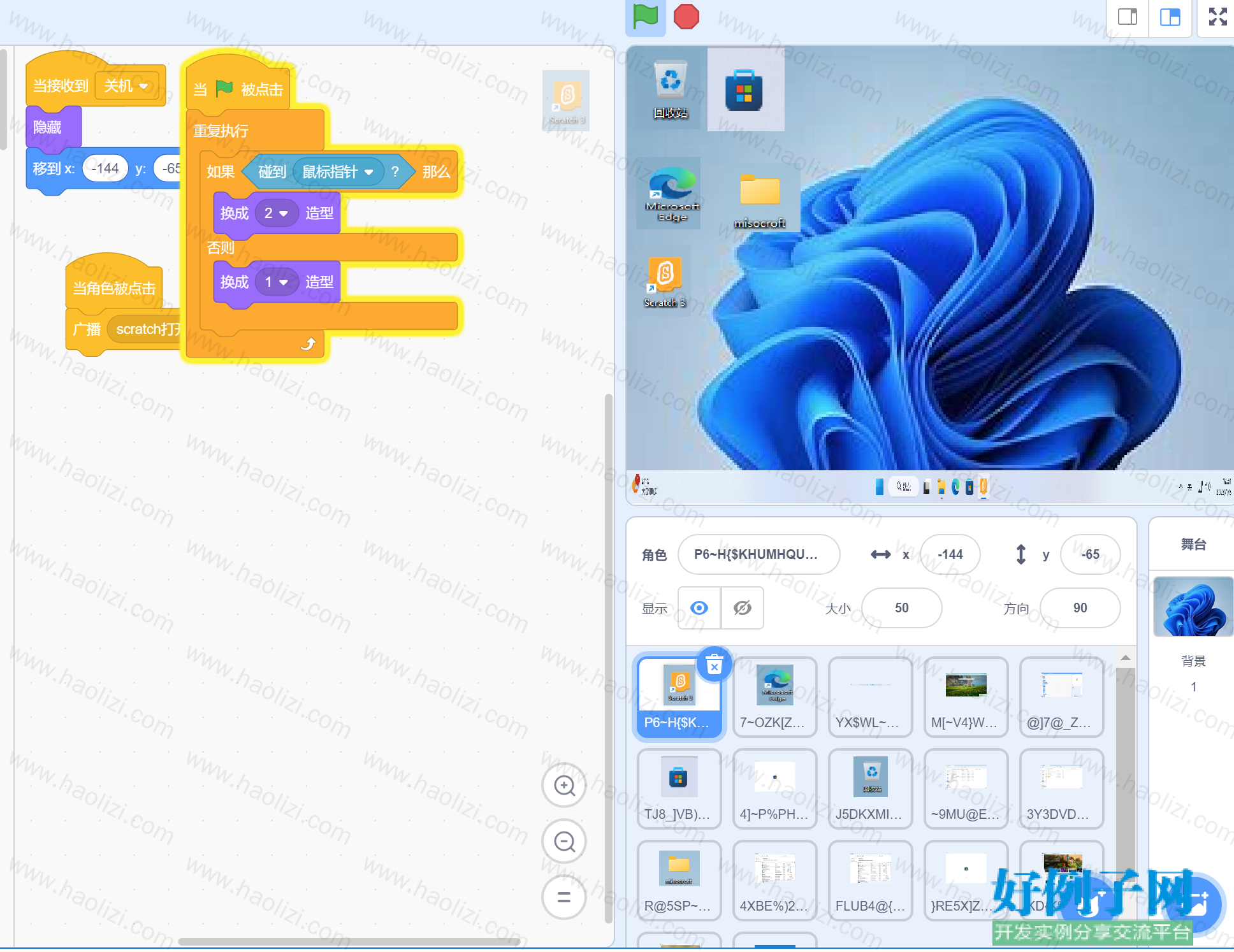This screenshot has height=952, width=1234.
Task: Select the R@5SP~ folder sprite
Action: click(x=679, y=881)
